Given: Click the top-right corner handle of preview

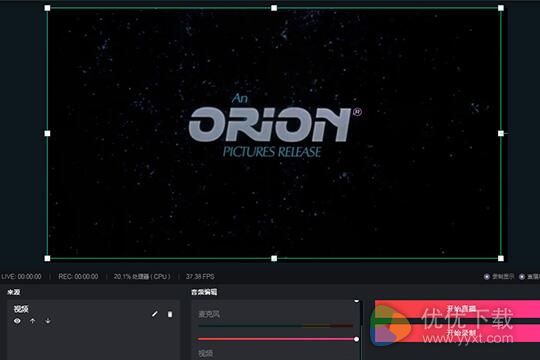Looking at the screenshot, I should pos(501,8).
